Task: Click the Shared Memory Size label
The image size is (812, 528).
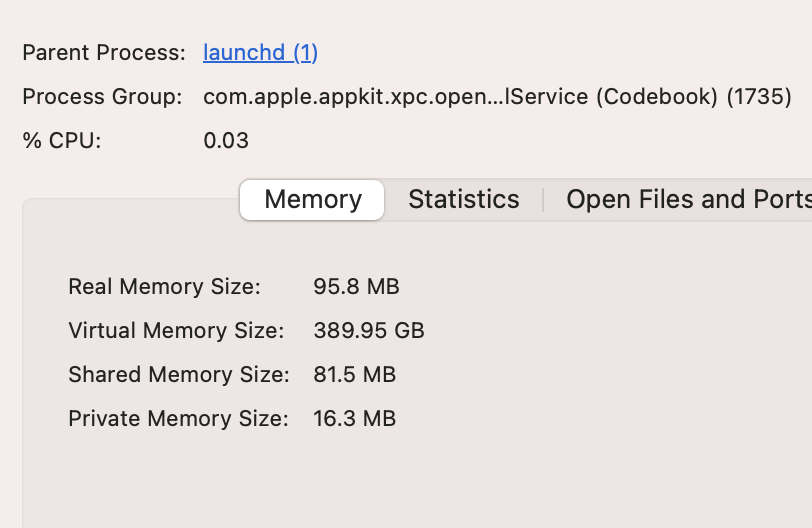Action: point(178,375)
